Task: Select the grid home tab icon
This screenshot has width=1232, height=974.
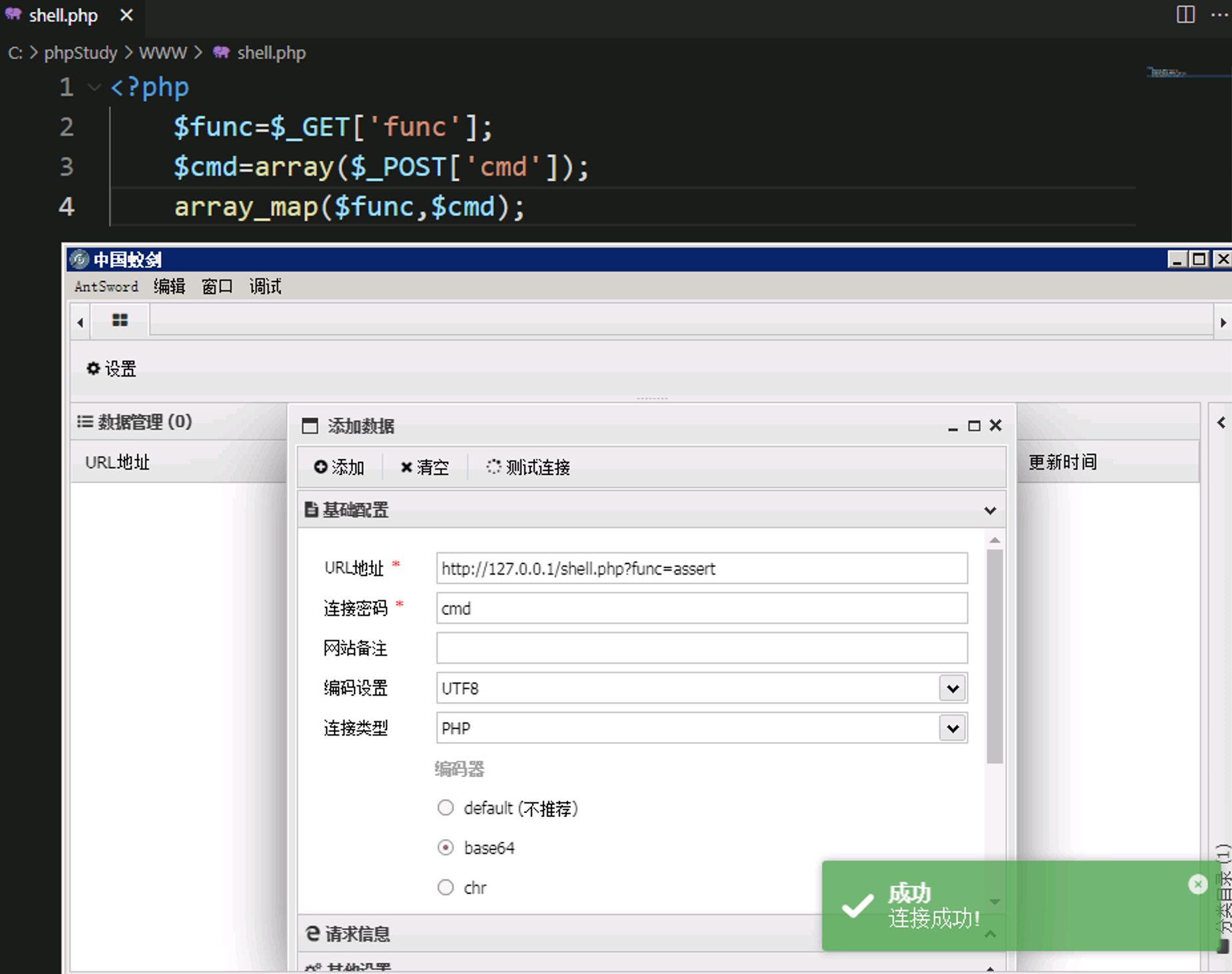Action: [x=120, y=321]
